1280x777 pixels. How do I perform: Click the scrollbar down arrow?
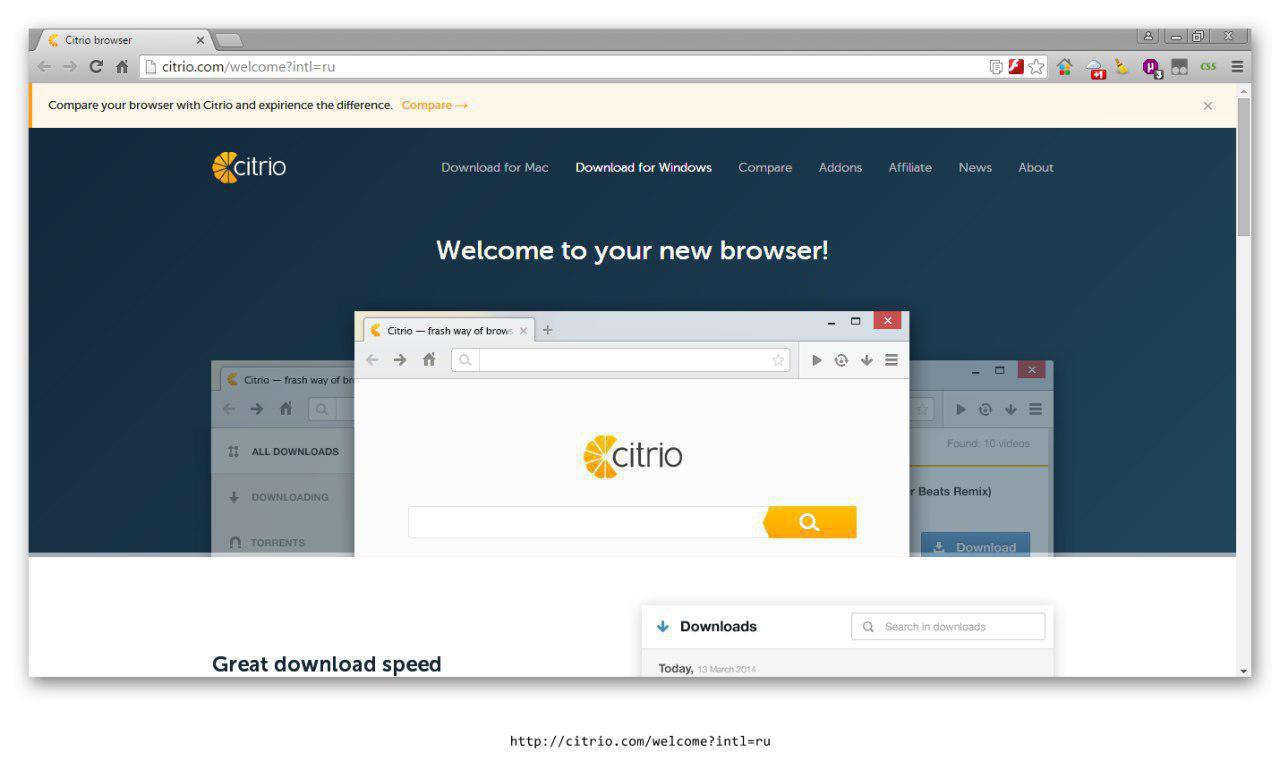[x=1244, y=670]
